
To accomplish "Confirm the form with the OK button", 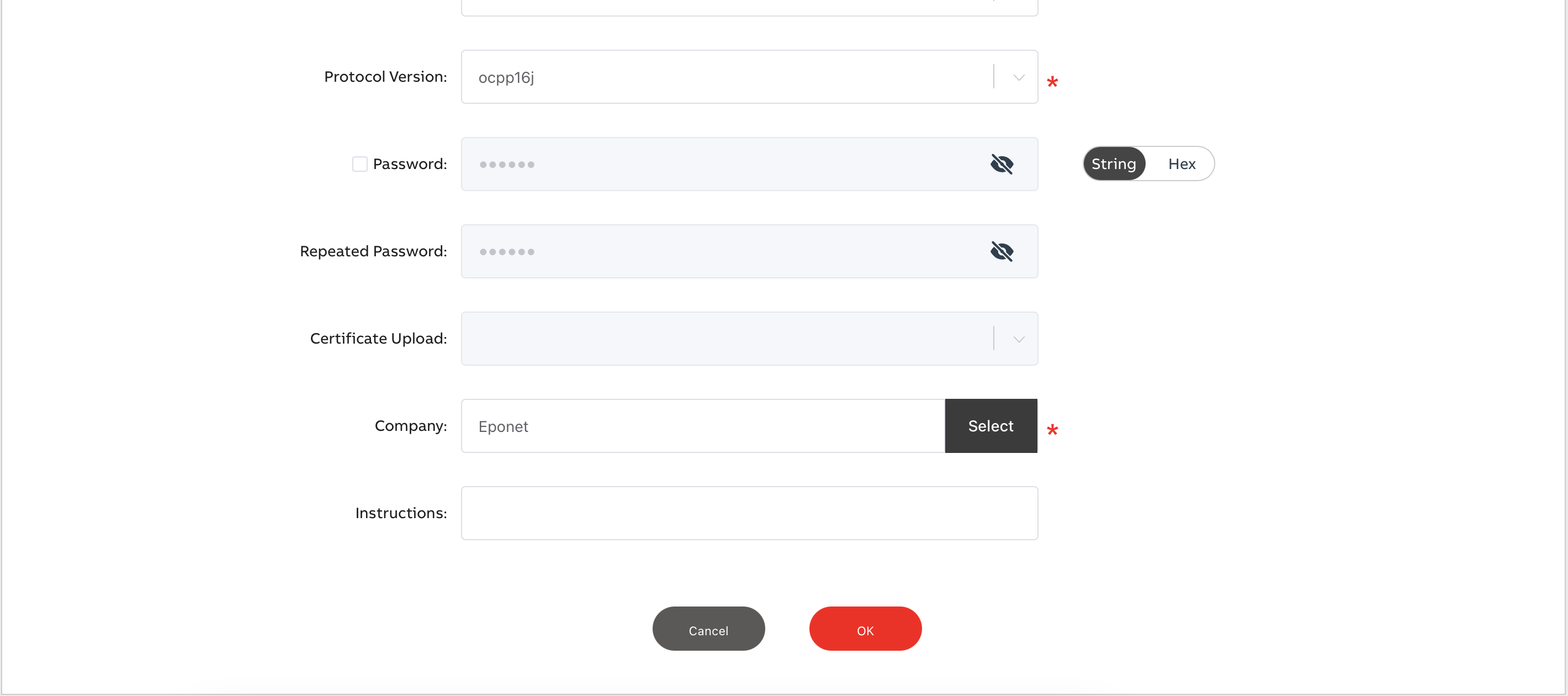I will [x=865, y=629].
